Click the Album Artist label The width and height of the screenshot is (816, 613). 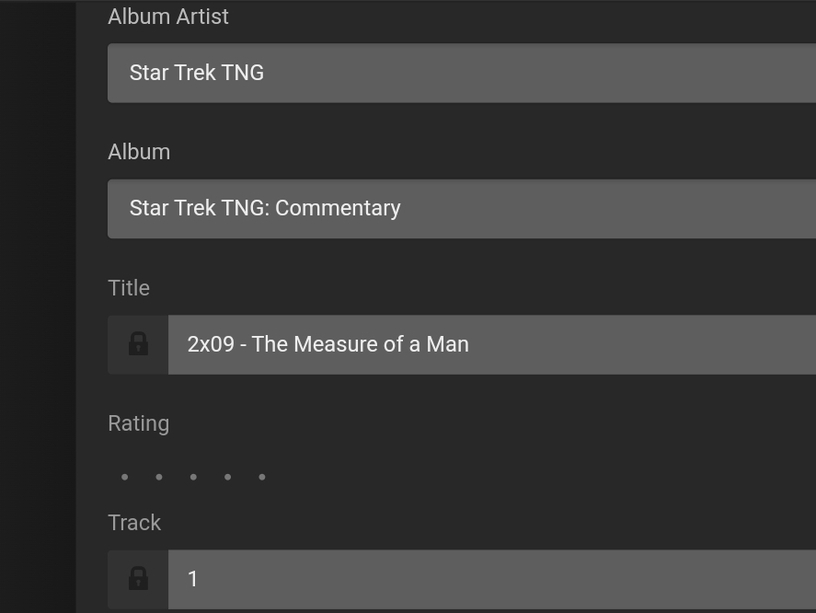168,17
